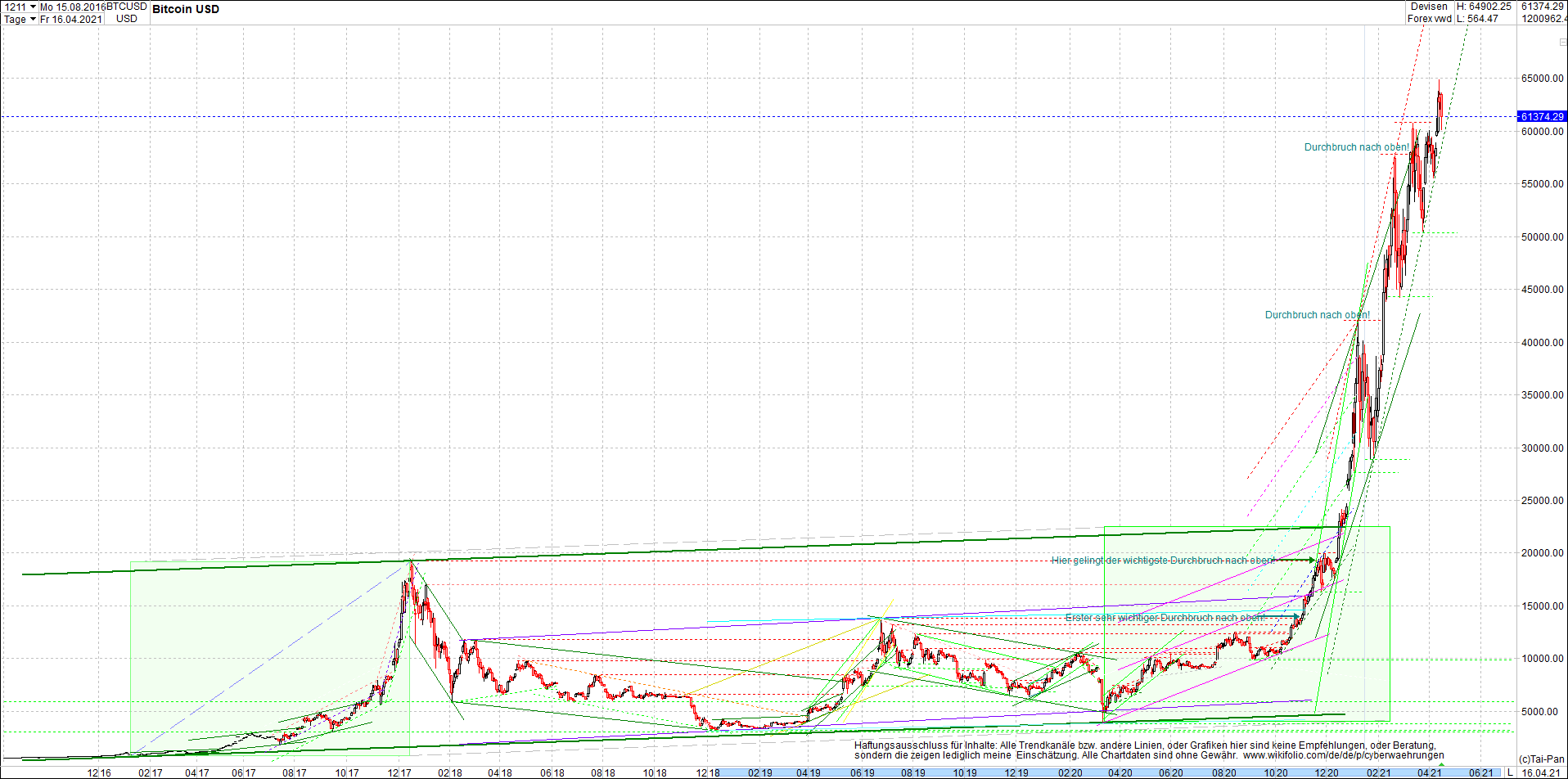Click the last price 61374.29 in the header
The width and height of the screenshot is (1568, 779).
tap(1543, 7)
